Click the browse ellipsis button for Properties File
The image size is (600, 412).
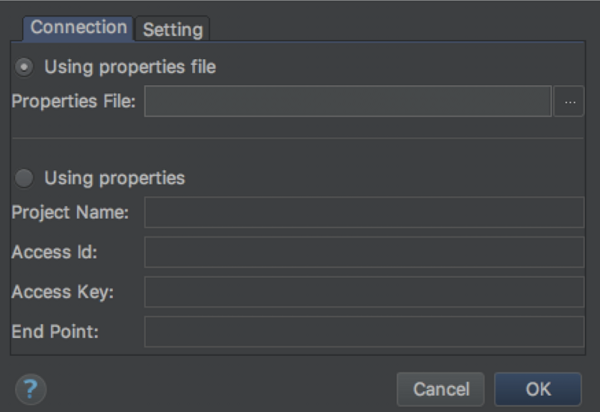[569, 101]
